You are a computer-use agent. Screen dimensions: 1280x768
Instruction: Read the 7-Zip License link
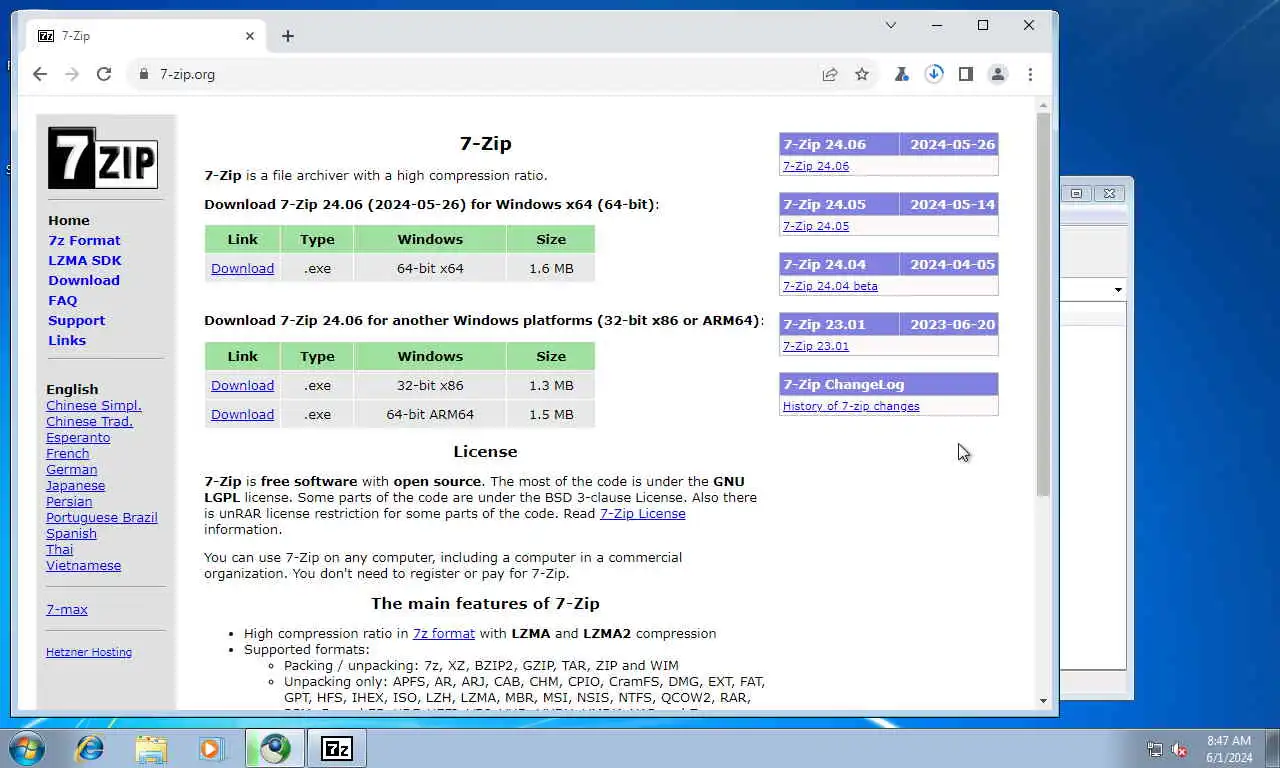(x=643, y=513)
